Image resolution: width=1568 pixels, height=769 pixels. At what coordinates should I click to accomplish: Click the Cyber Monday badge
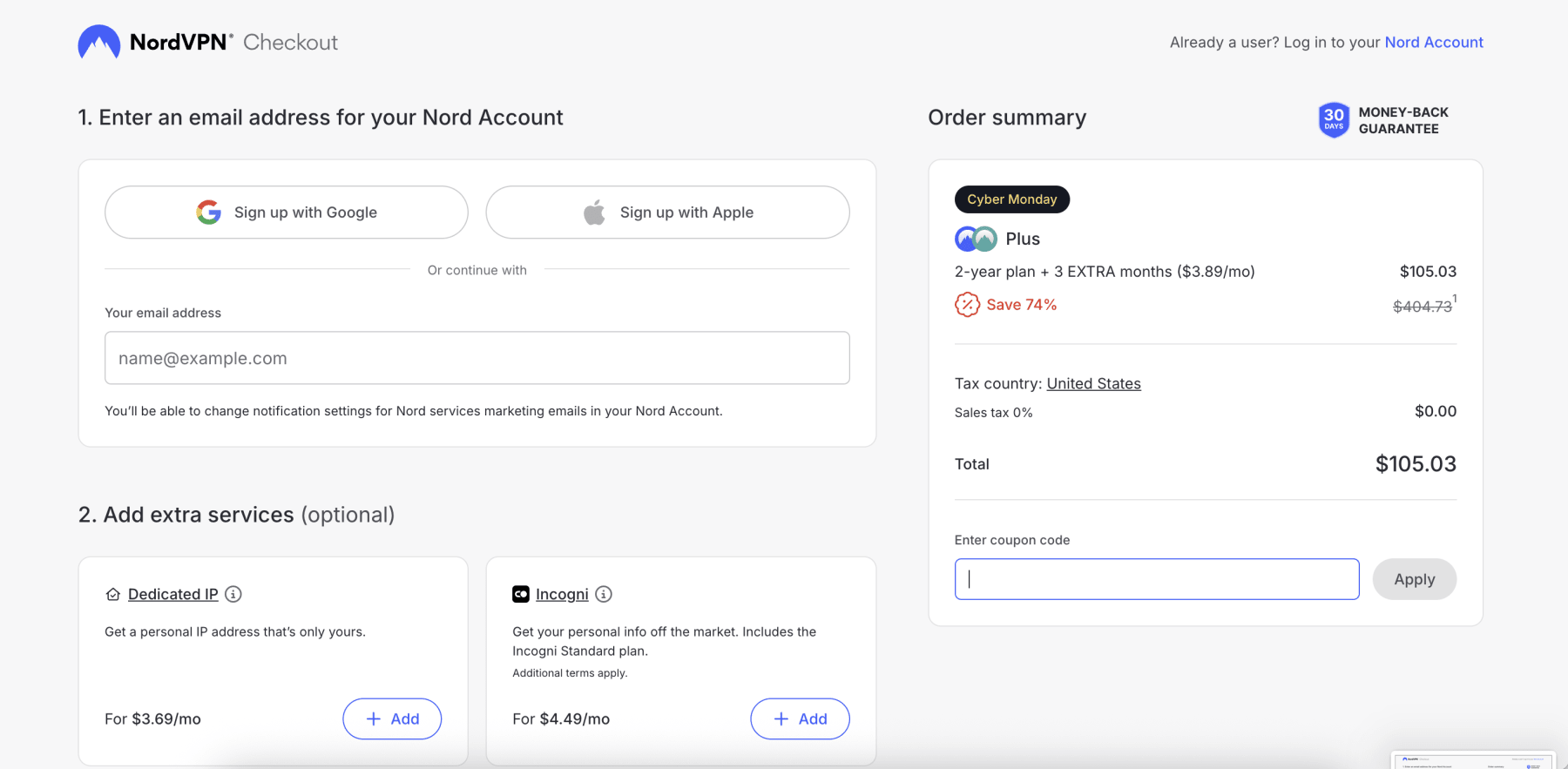pyautogui.click(x=1012, y=199)
